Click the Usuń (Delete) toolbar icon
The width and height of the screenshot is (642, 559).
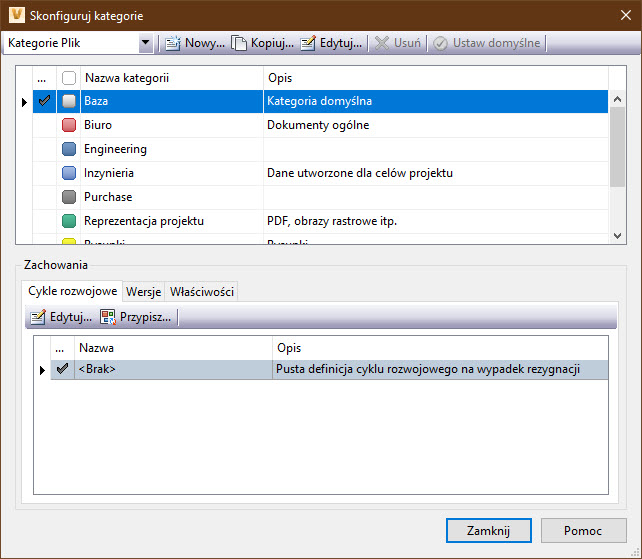click(x=381, y=44)
